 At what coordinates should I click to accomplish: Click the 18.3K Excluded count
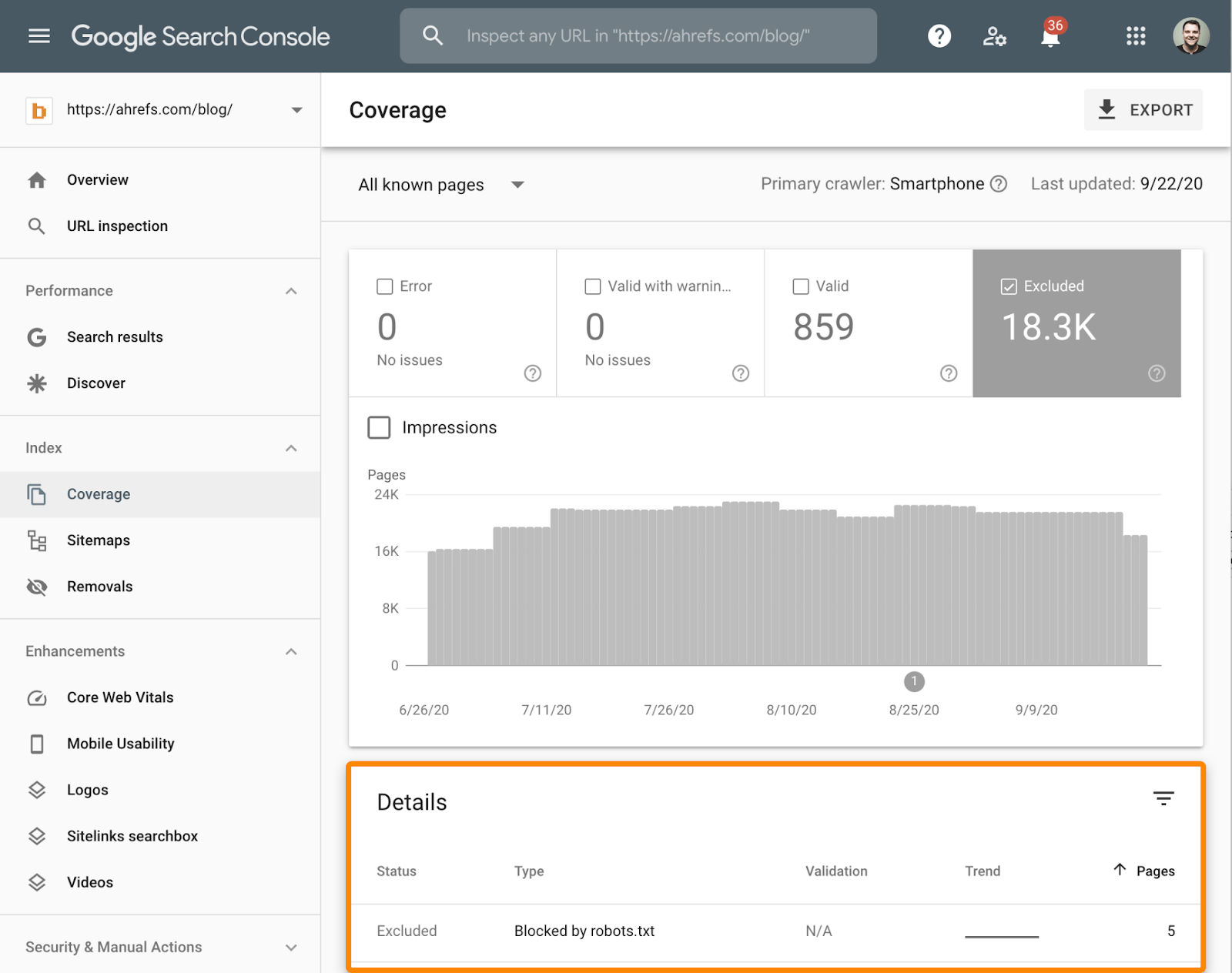tap(1049, 327)
